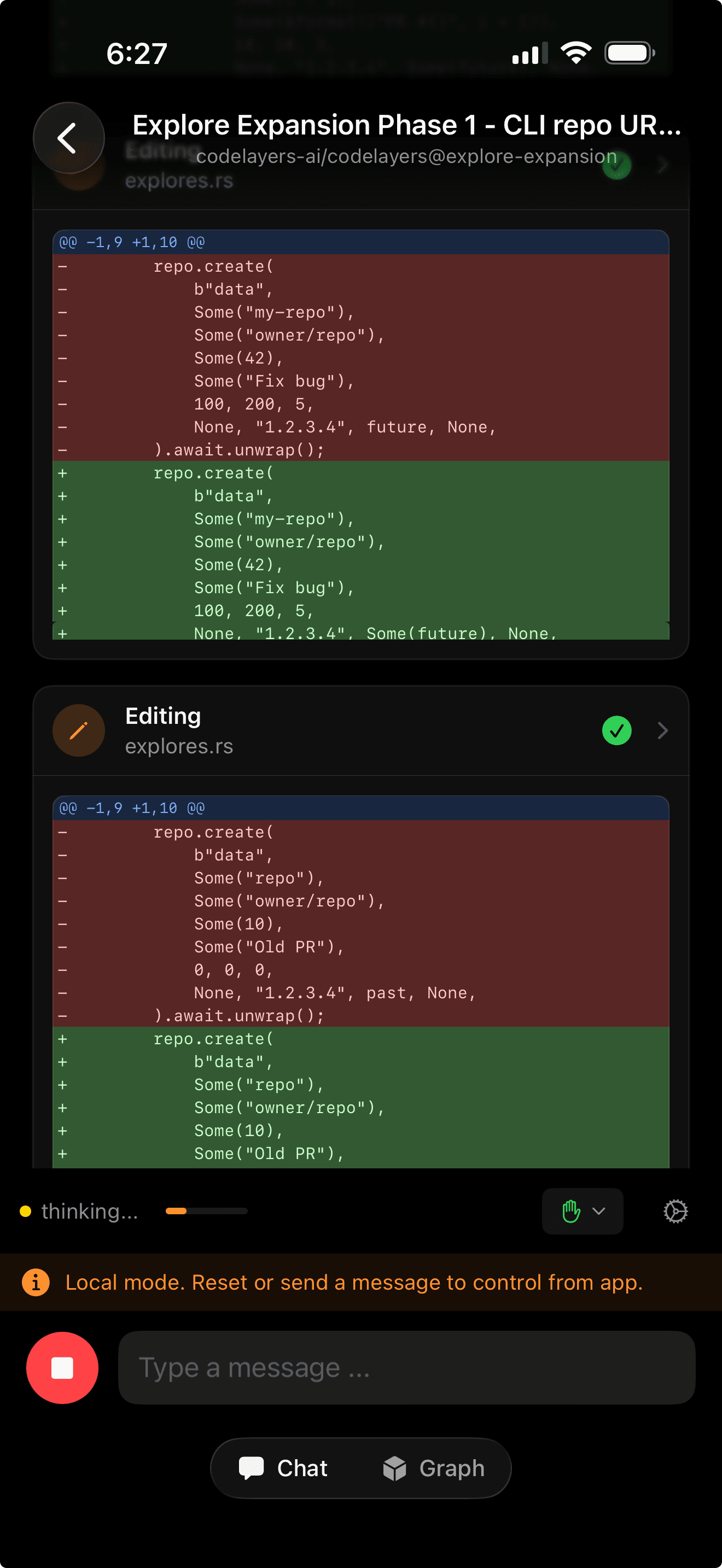Viewport: 722px width, 1568px height.
Task: Expand the Editing explores.rs card chevron
Action: 663,730
